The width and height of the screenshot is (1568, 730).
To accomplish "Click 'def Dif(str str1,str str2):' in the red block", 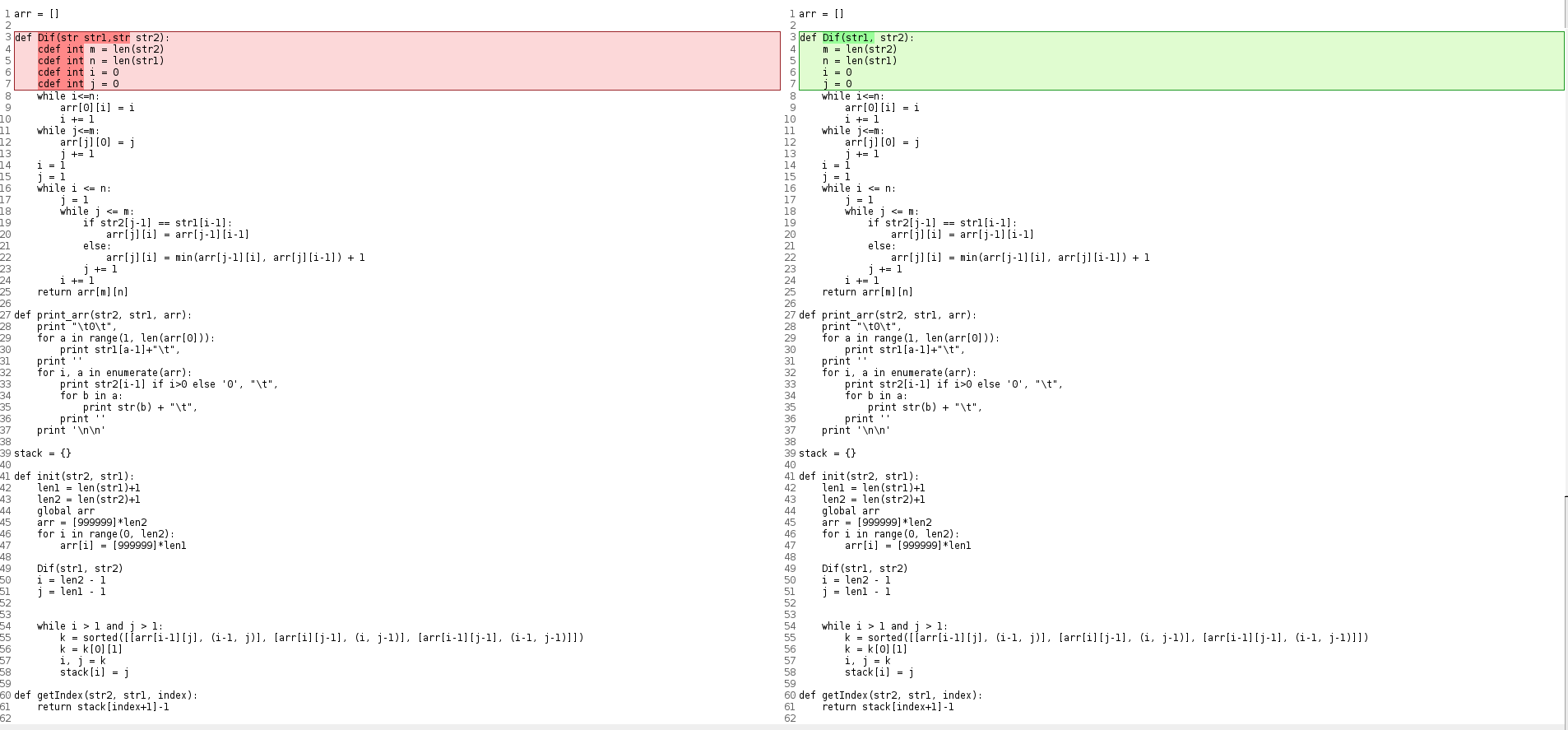I will (x=92, y=38).
